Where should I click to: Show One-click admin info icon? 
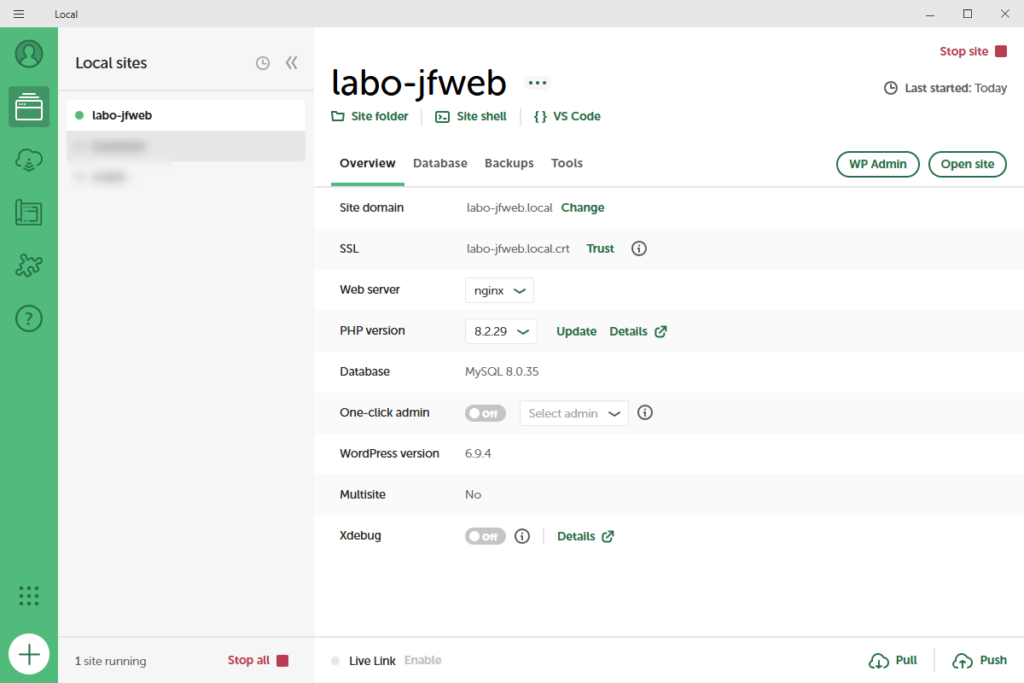pos(645,413)
